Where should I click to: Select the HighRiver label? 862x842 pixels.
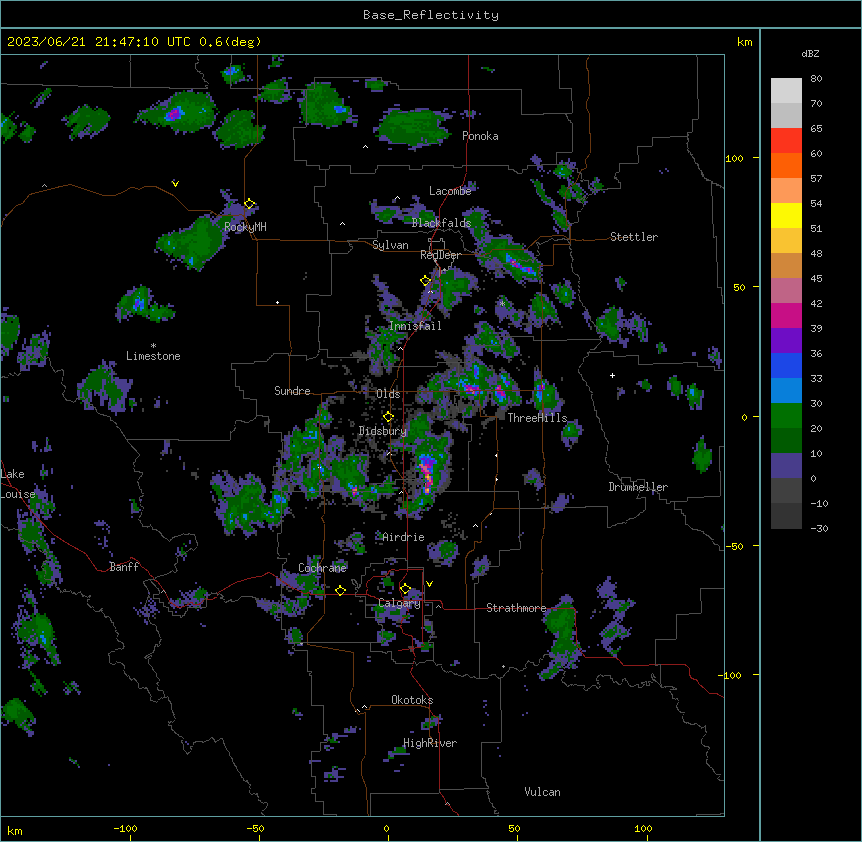click(430, 743)
